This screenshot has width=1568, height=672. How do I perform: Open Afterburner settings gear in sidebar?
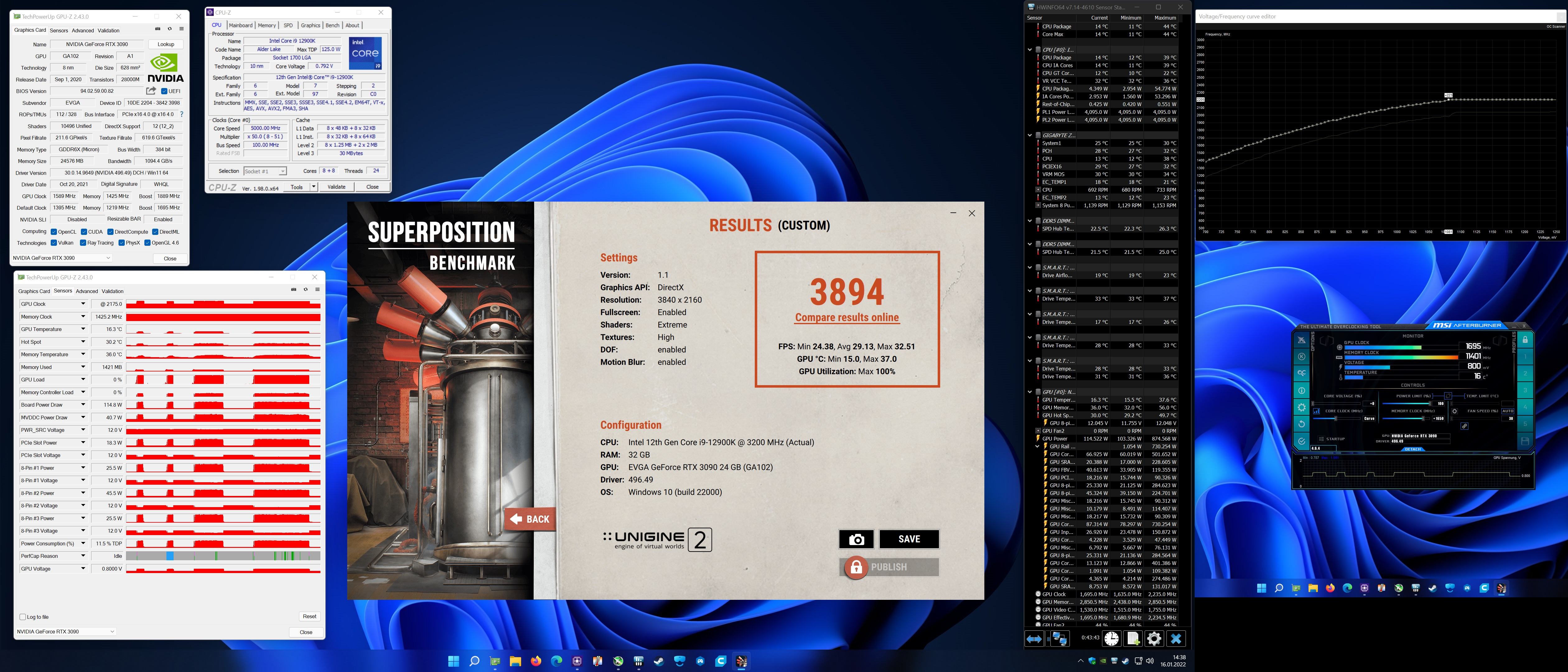[x=1301, y=407]
